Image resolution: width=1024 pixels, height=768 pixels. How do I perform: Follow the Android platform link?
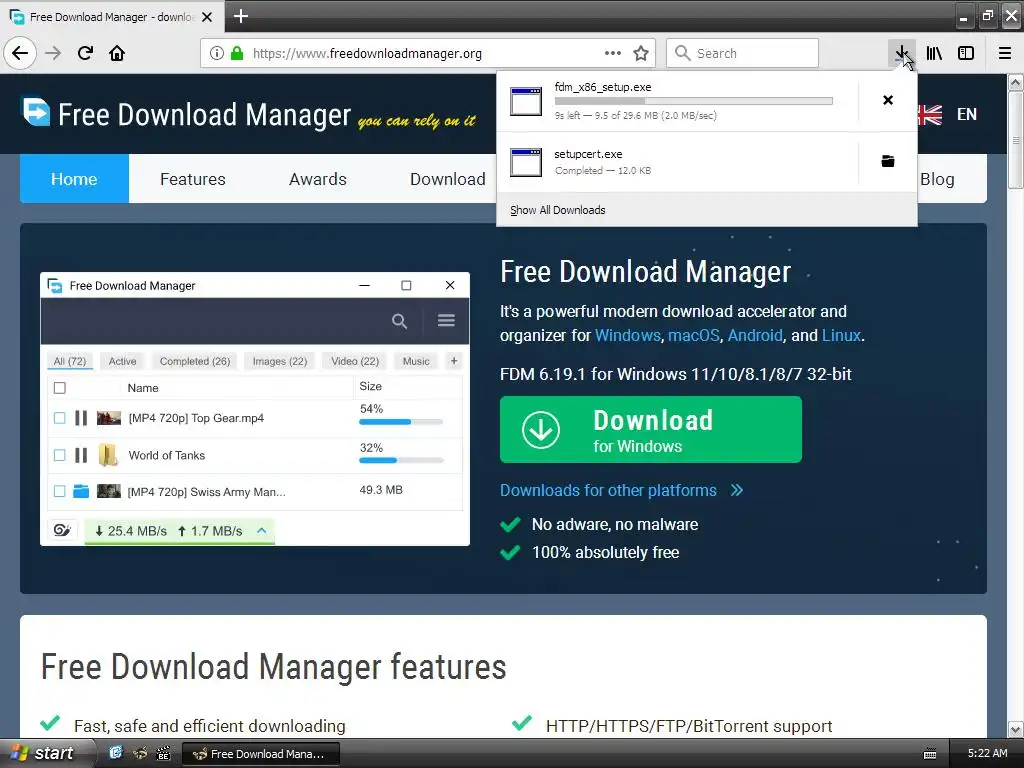755,335
